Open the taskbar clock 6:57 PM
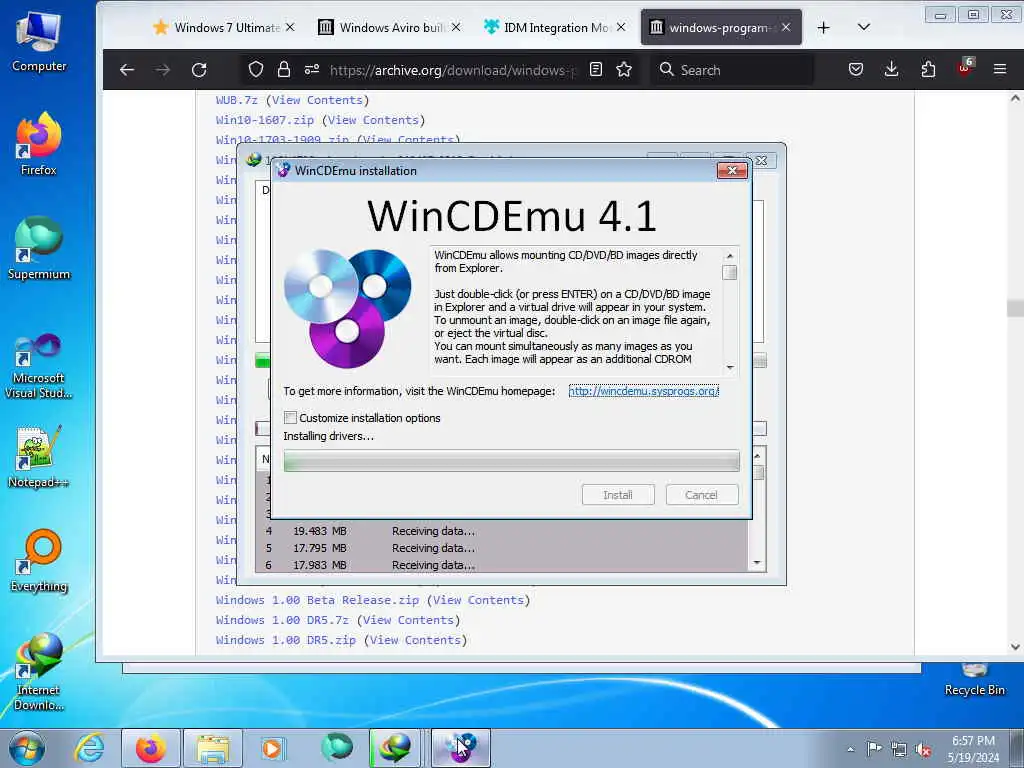 pos(973,748)
